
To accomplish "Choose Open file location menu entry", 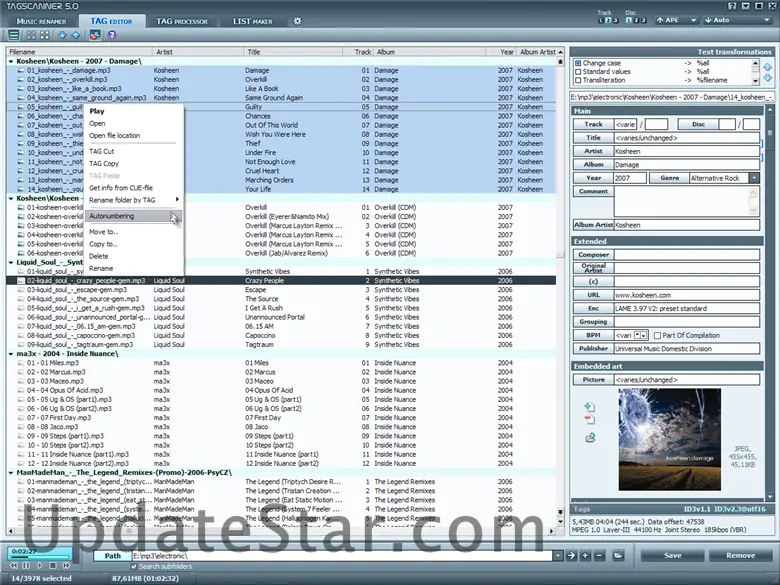I will pos(134,135).
